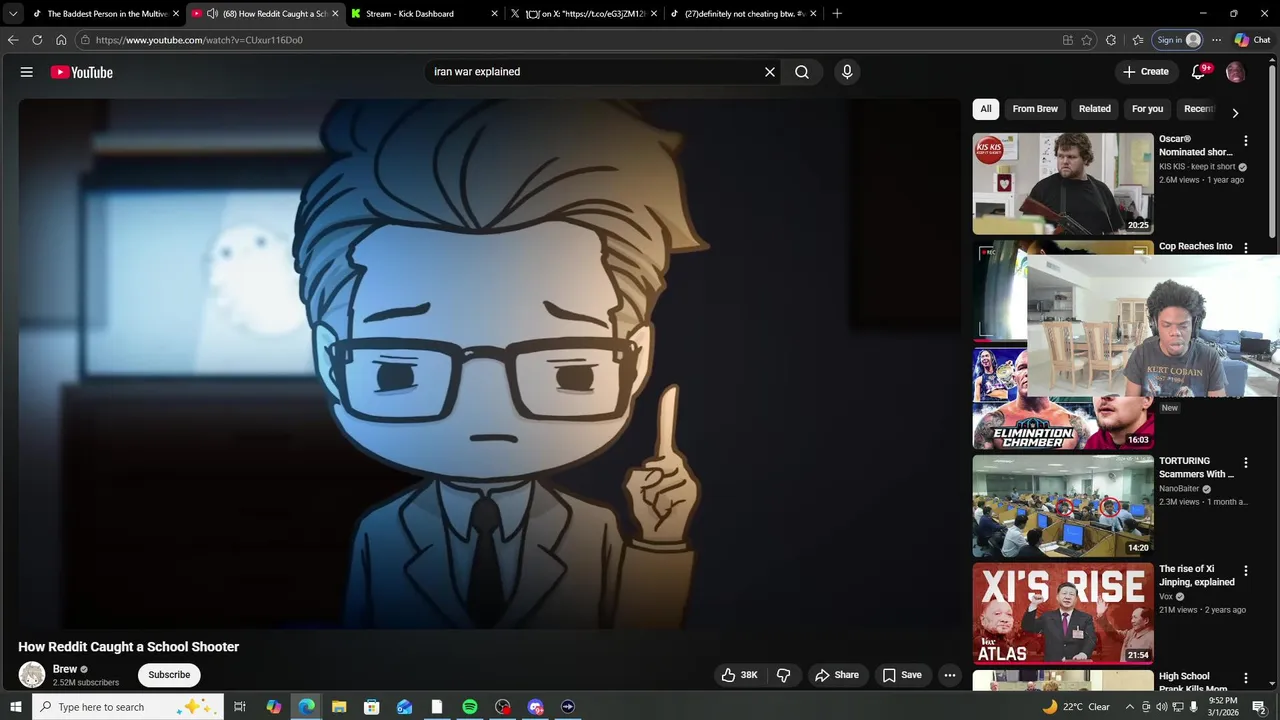Click the browser address bar URL
The height and width of the screenshot is (720, 1280).
(x=199, y=40)
